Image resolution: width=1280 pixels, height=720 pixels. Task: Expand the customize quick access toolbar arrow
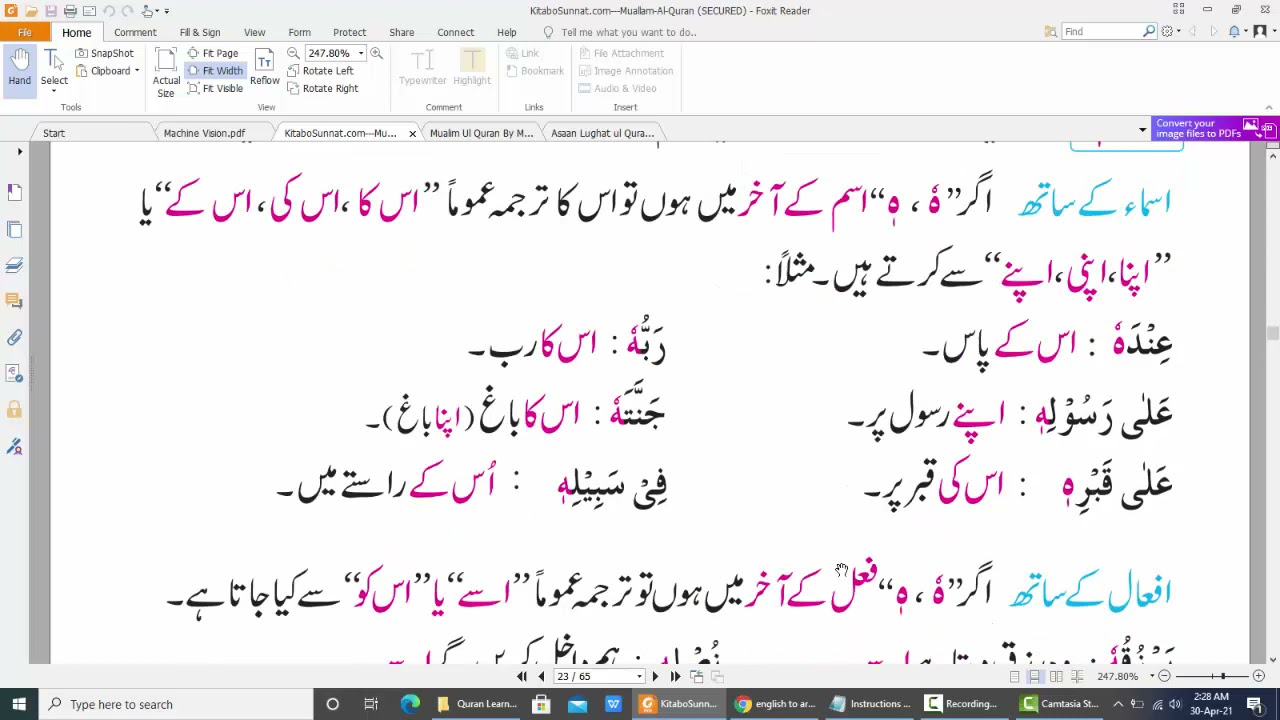coord(166,11)
